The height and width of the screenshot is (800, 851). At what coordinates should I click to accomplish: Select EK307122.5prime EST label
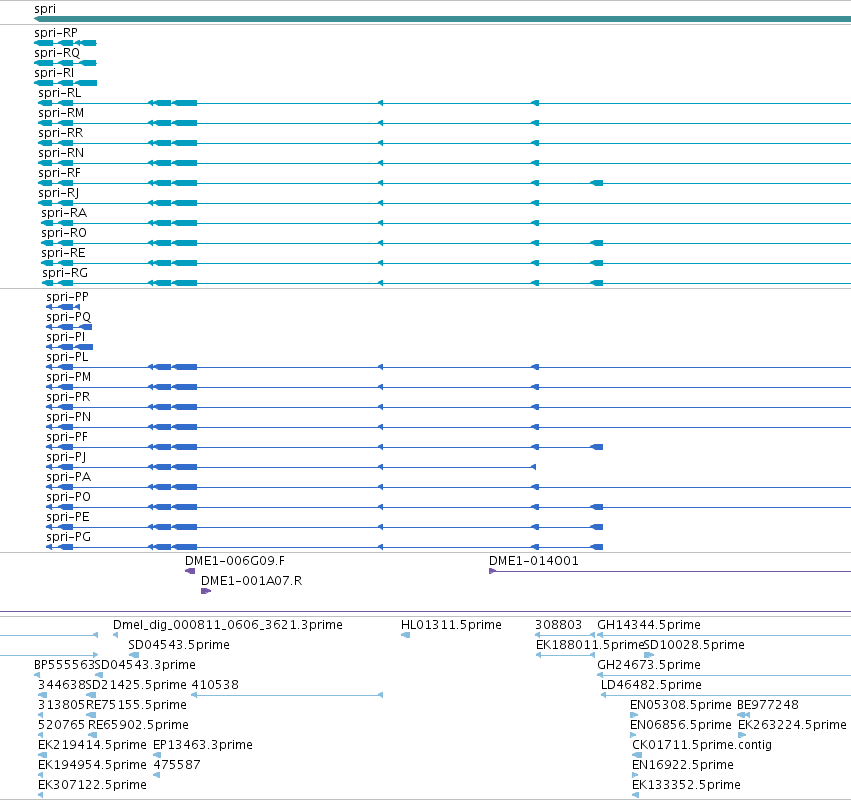(92, 785)
